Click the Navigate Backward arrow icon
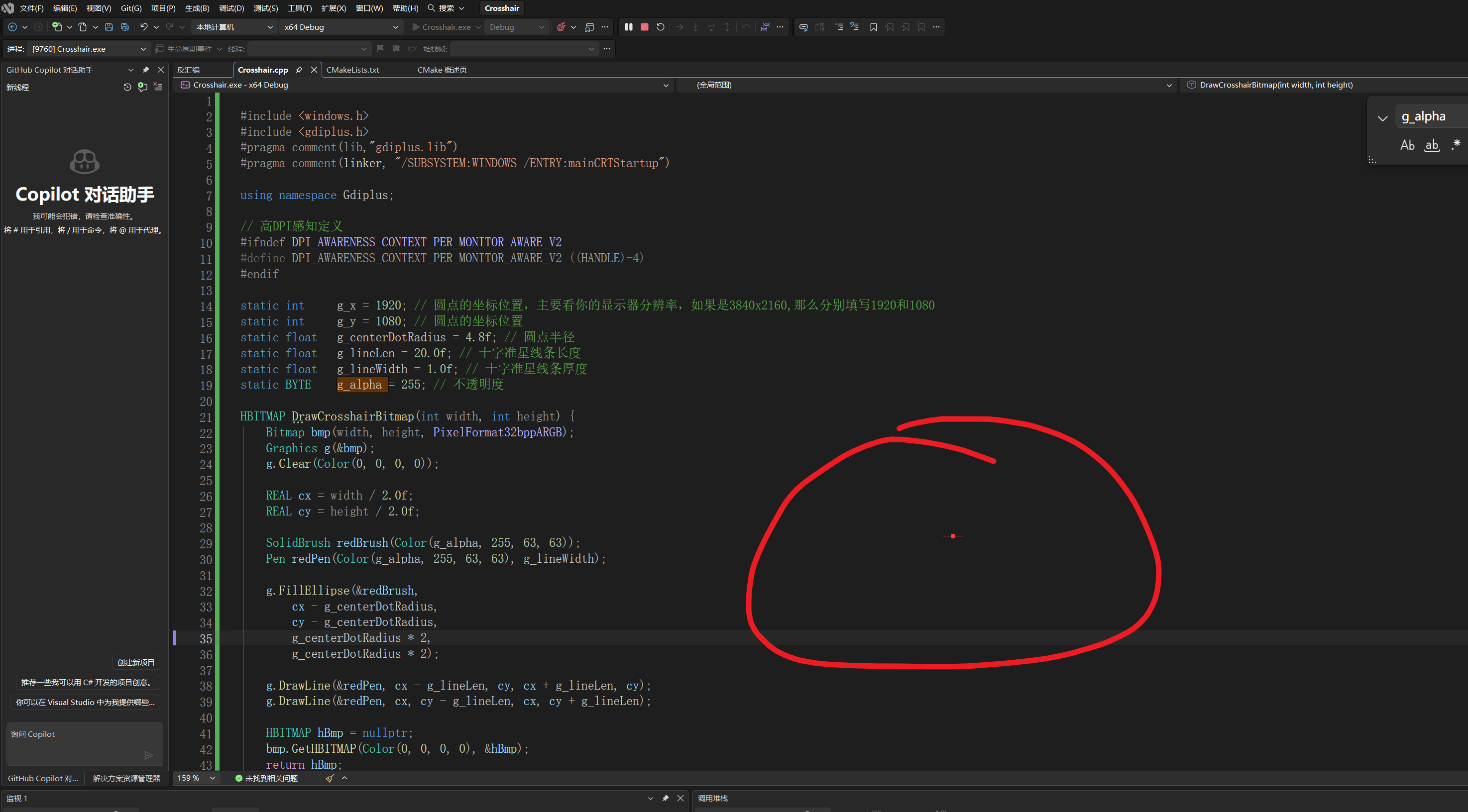 point(12,27)
